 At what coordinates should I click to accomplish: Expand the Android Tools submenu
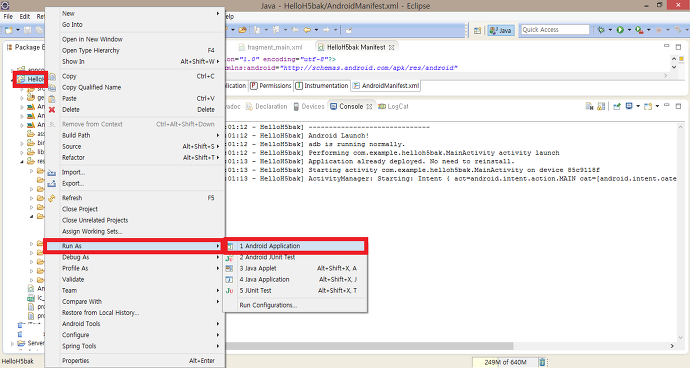pos(134,324)
